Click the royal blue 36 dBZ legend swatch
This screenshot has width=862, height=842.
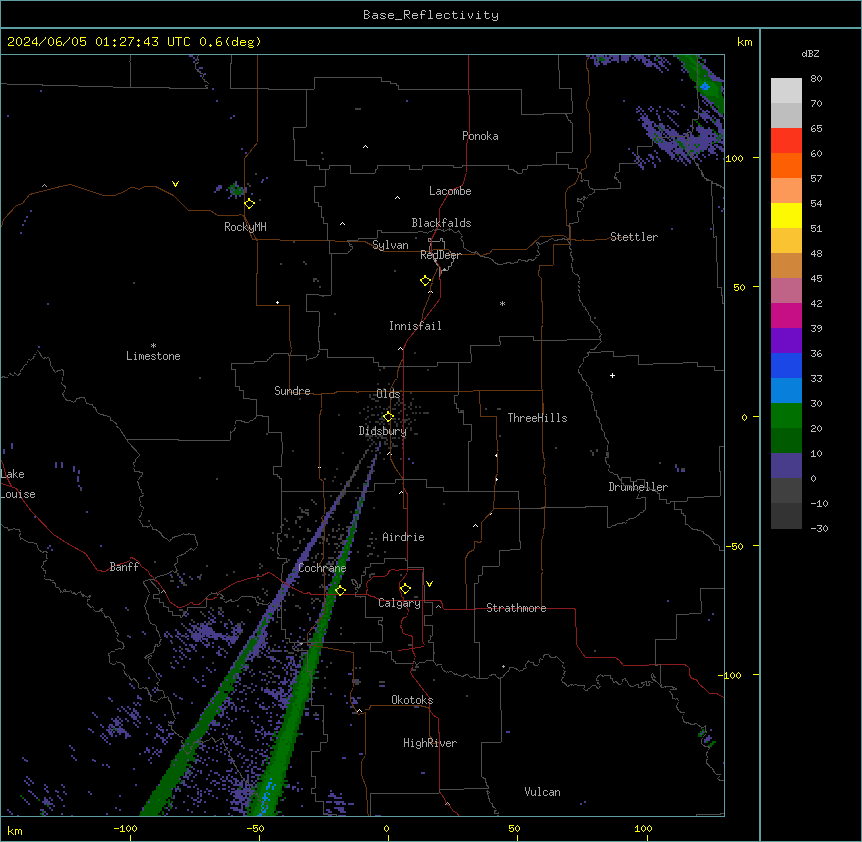[x=786, y=365]
